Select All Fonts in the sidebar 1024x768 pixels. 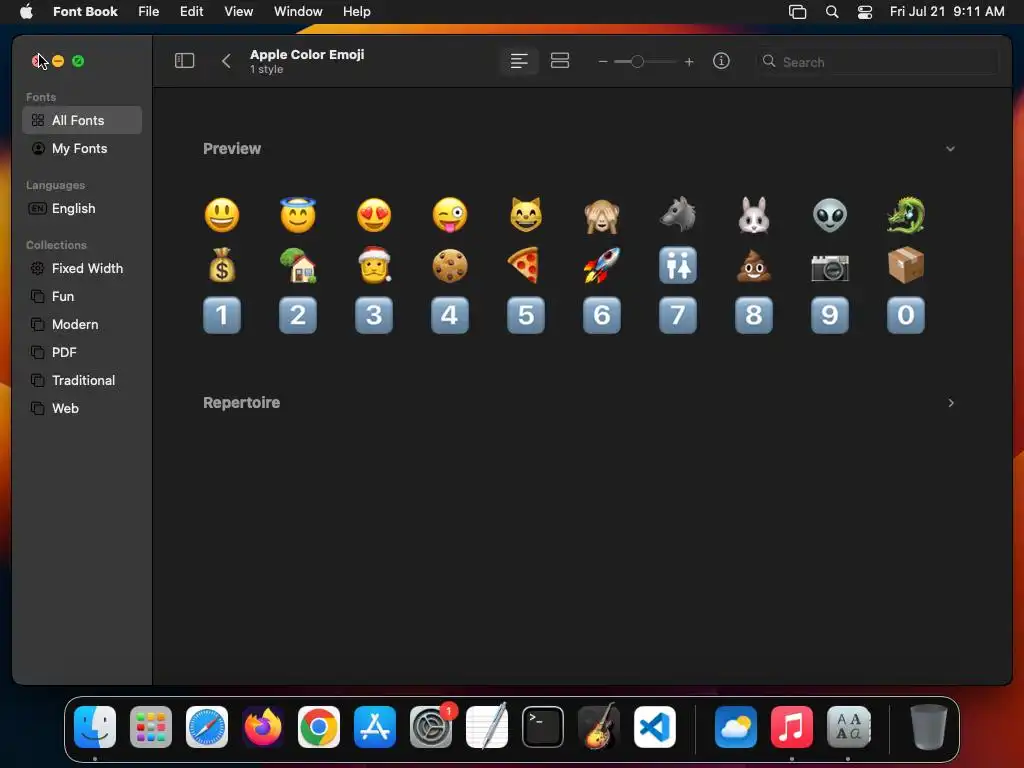(x=82, y=120)
